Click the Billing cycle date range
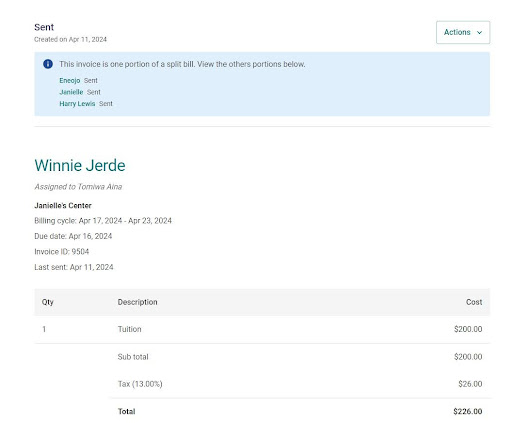This screenshot has width=512, height=423. pos(103,221)
